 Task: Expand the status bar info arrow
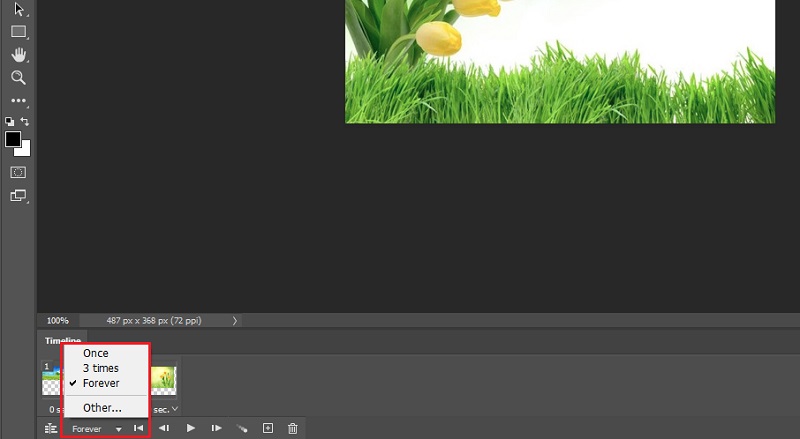[x=235, y=321]
